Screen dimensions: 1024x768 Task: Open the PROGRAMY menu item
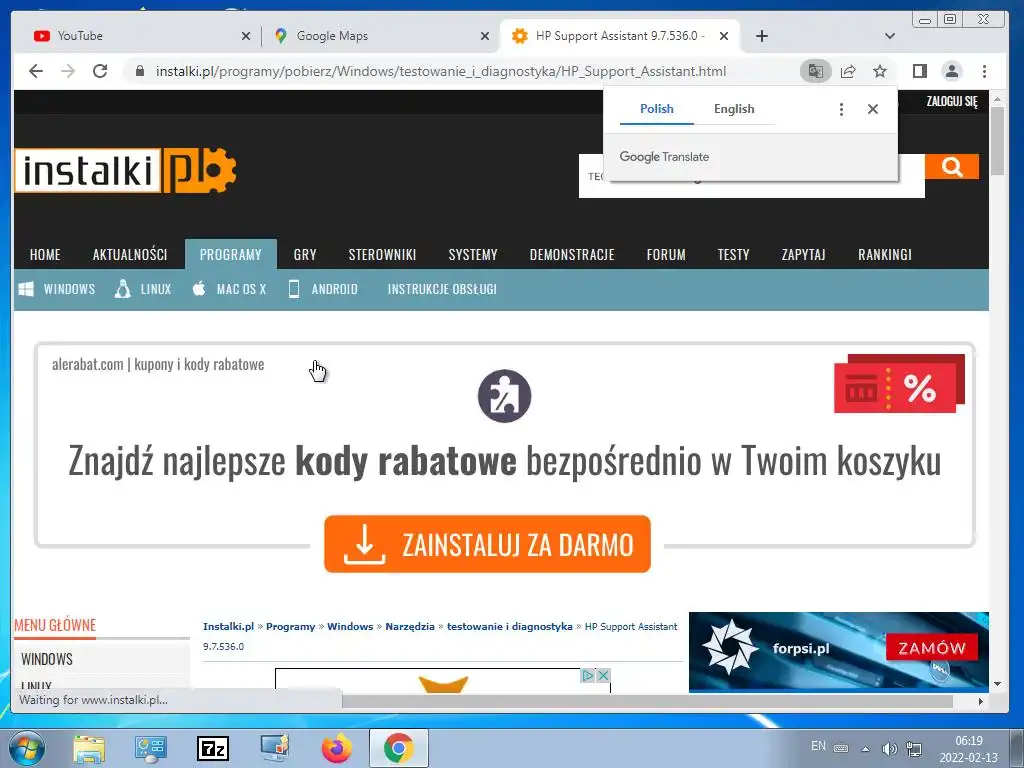[x=231, y=255]
